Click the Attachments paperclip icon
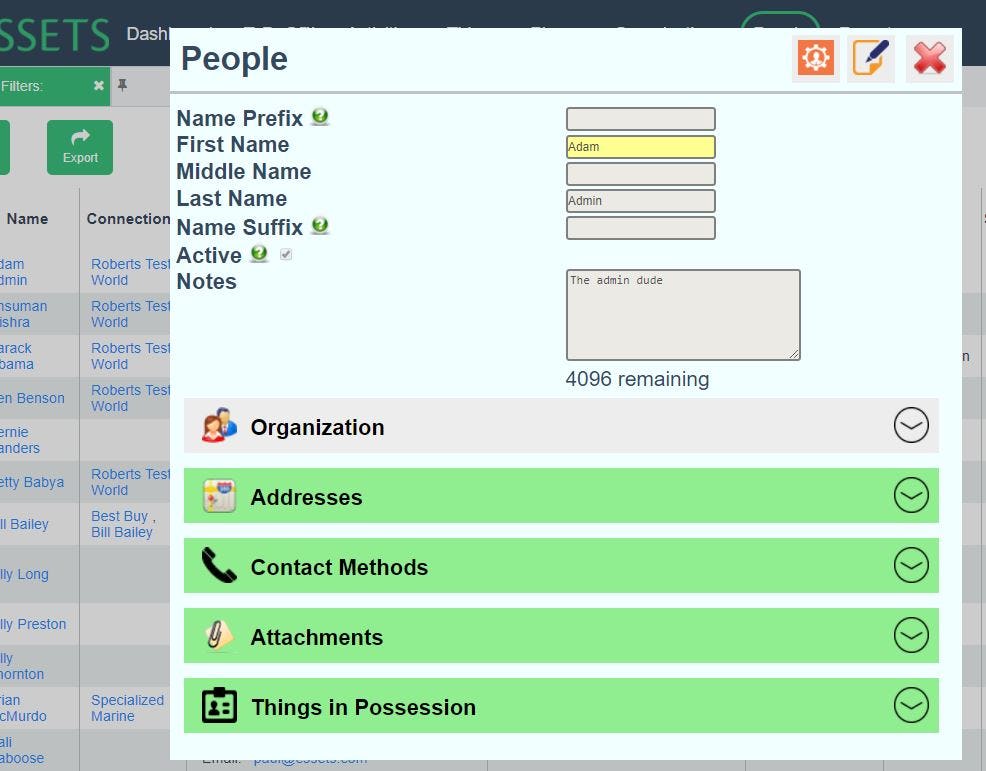The height and width of the screenshot is (771, 986). pos(219,635)
